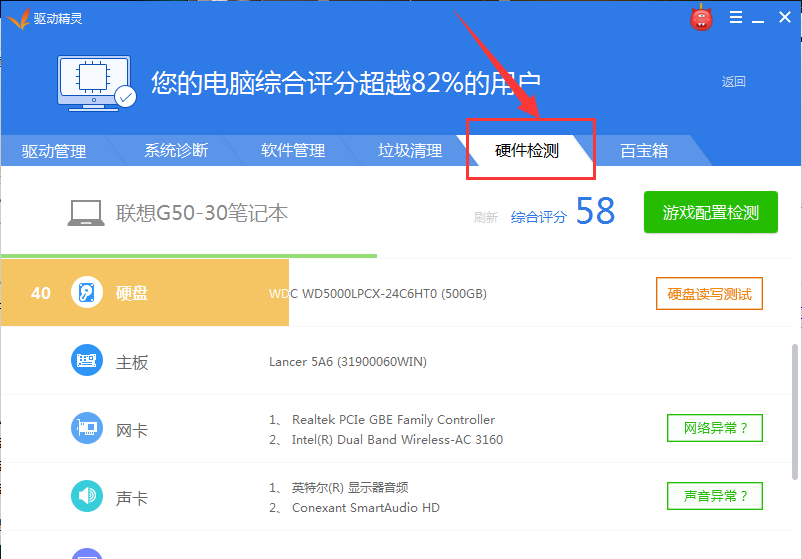Viewport: 802px width, 559px height.
Task: Open the 百宝箱 tab
Action: click(x=644, y=150)
